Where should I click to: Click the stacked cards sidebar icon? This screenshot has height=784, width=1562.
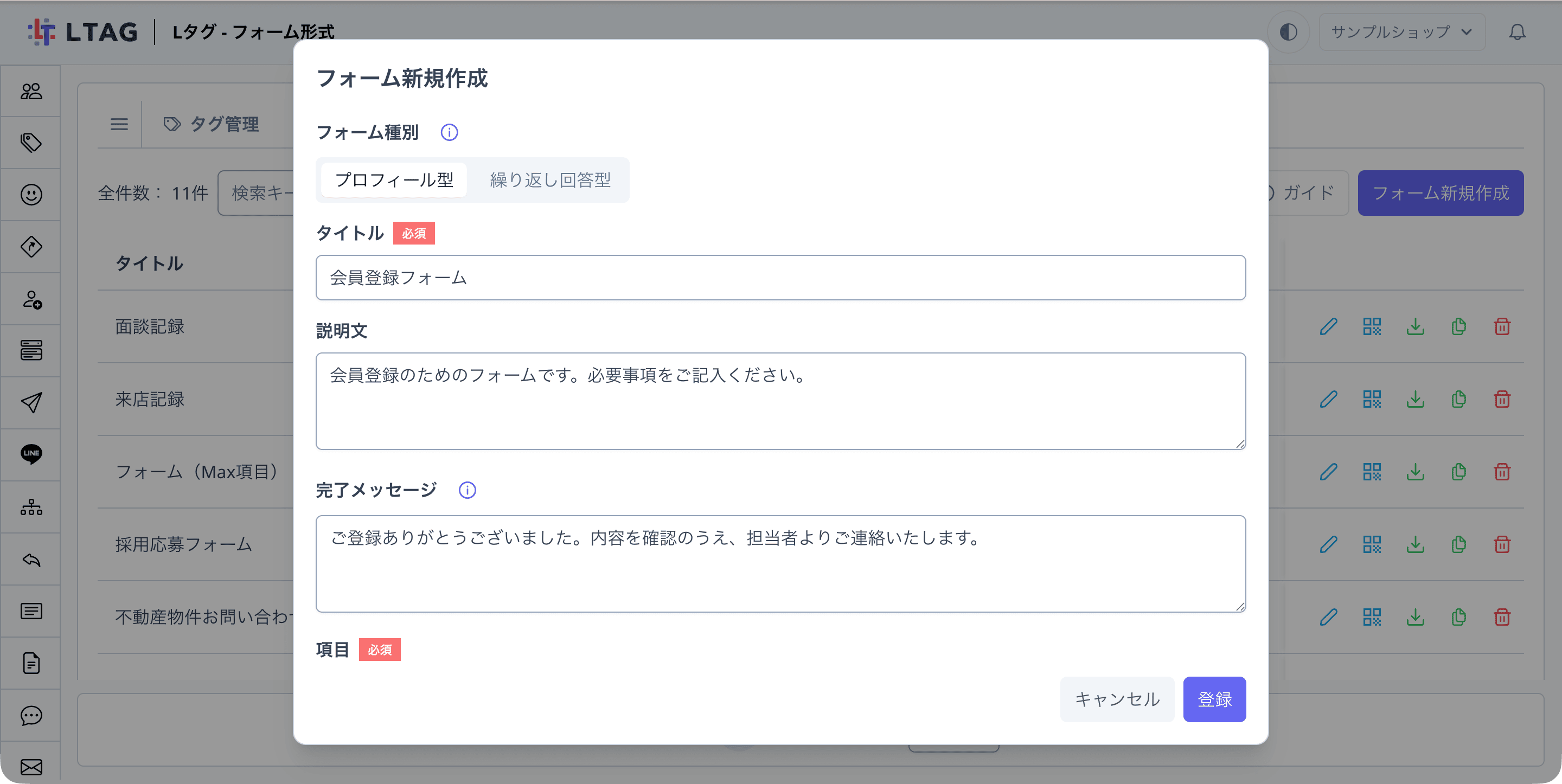pos(31,350)
